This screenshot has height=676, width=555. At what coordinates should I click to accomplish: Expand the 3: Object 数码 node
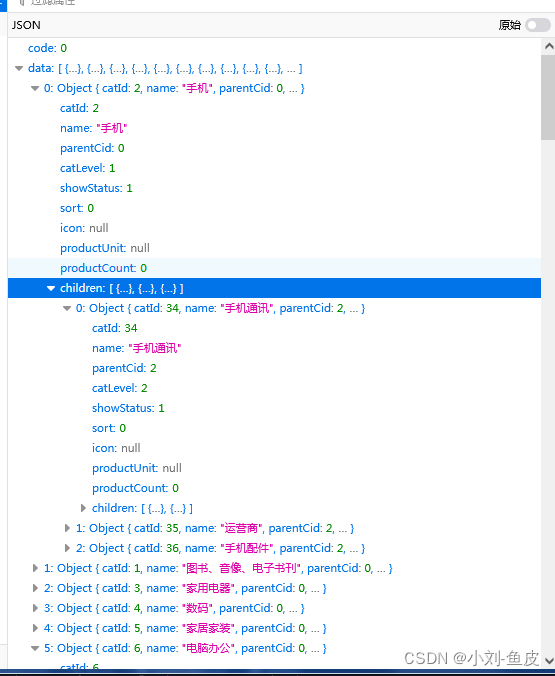coord(35,608)
